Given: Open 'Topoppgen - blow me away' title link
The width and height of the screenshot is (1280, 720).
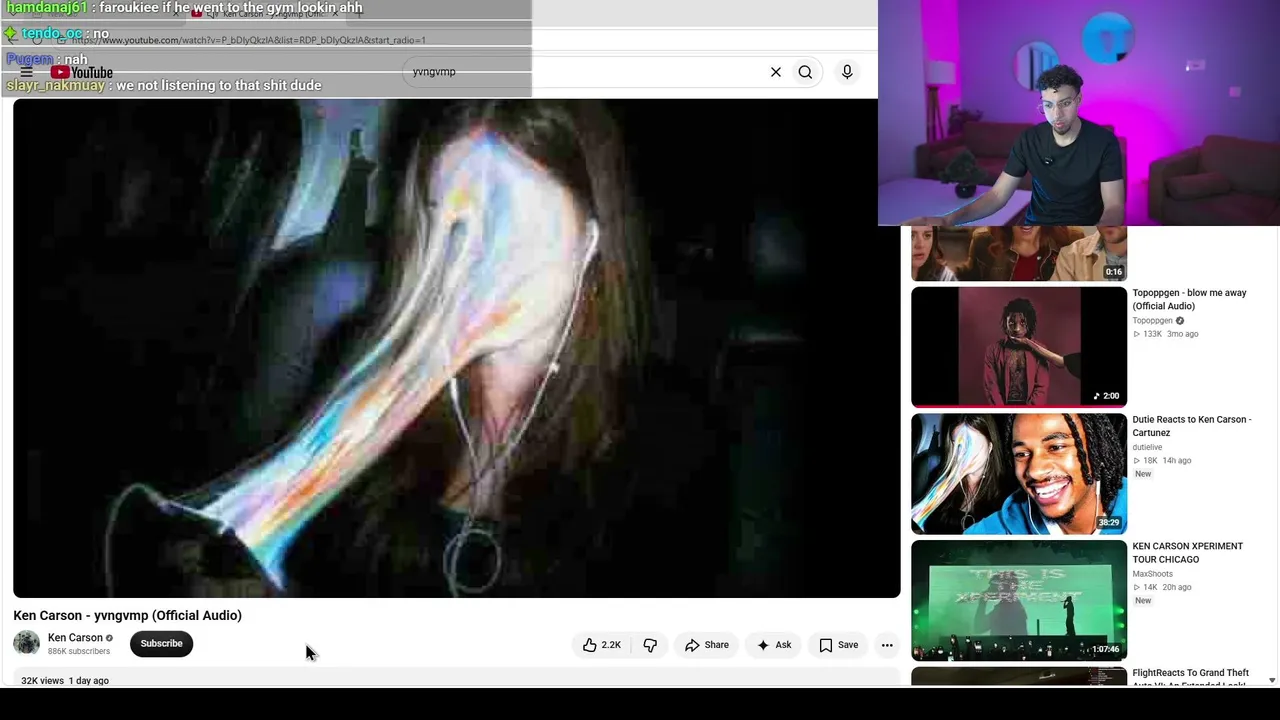Looking at the screenshot, I should (x=1189, y=299).
